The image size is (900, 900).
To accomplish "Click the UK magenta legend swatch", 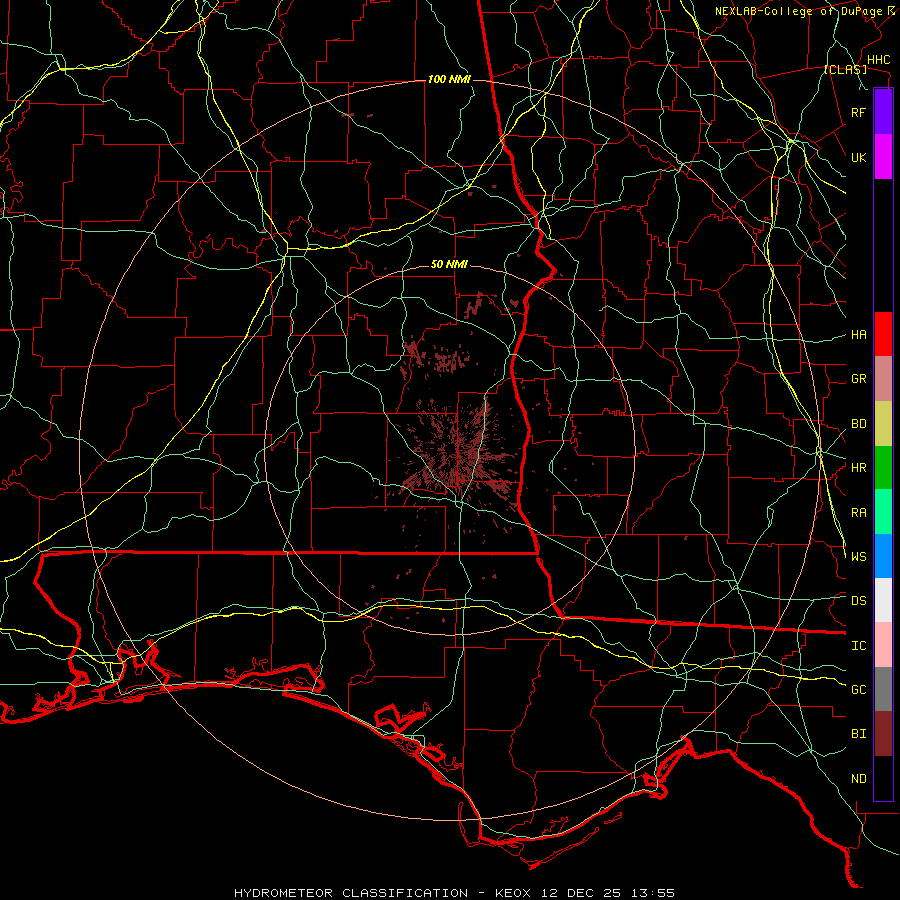I will 883,157.
